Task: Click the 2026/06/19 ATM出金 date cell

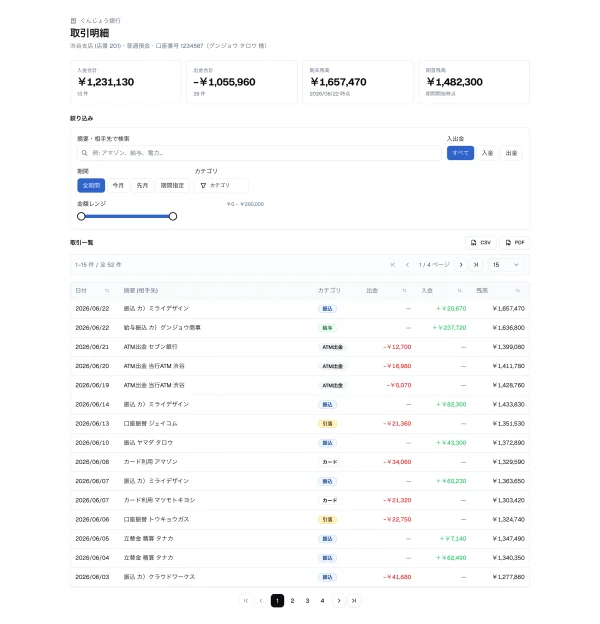Action: (92, 385)
